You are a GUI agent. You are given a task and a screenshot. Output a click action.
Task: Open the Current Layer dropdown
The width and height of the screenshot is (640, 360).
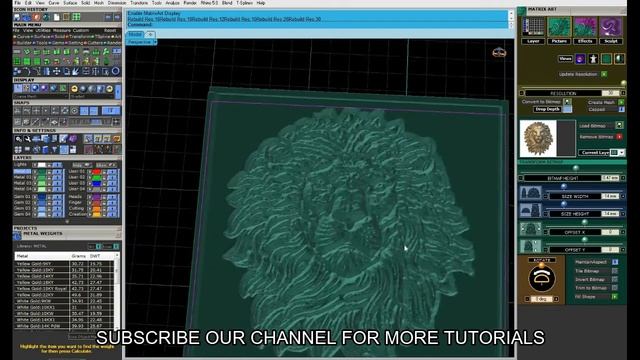621,152
